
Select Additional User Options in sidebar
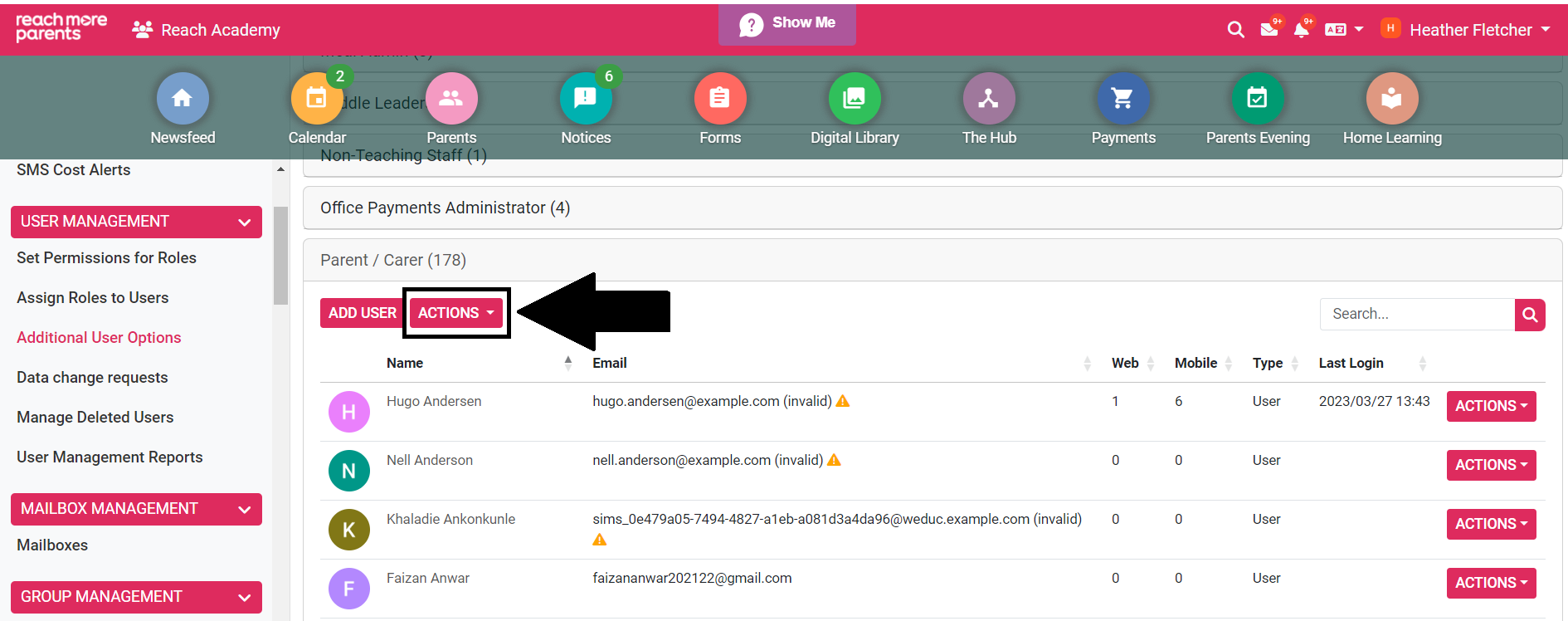(99, 338)
